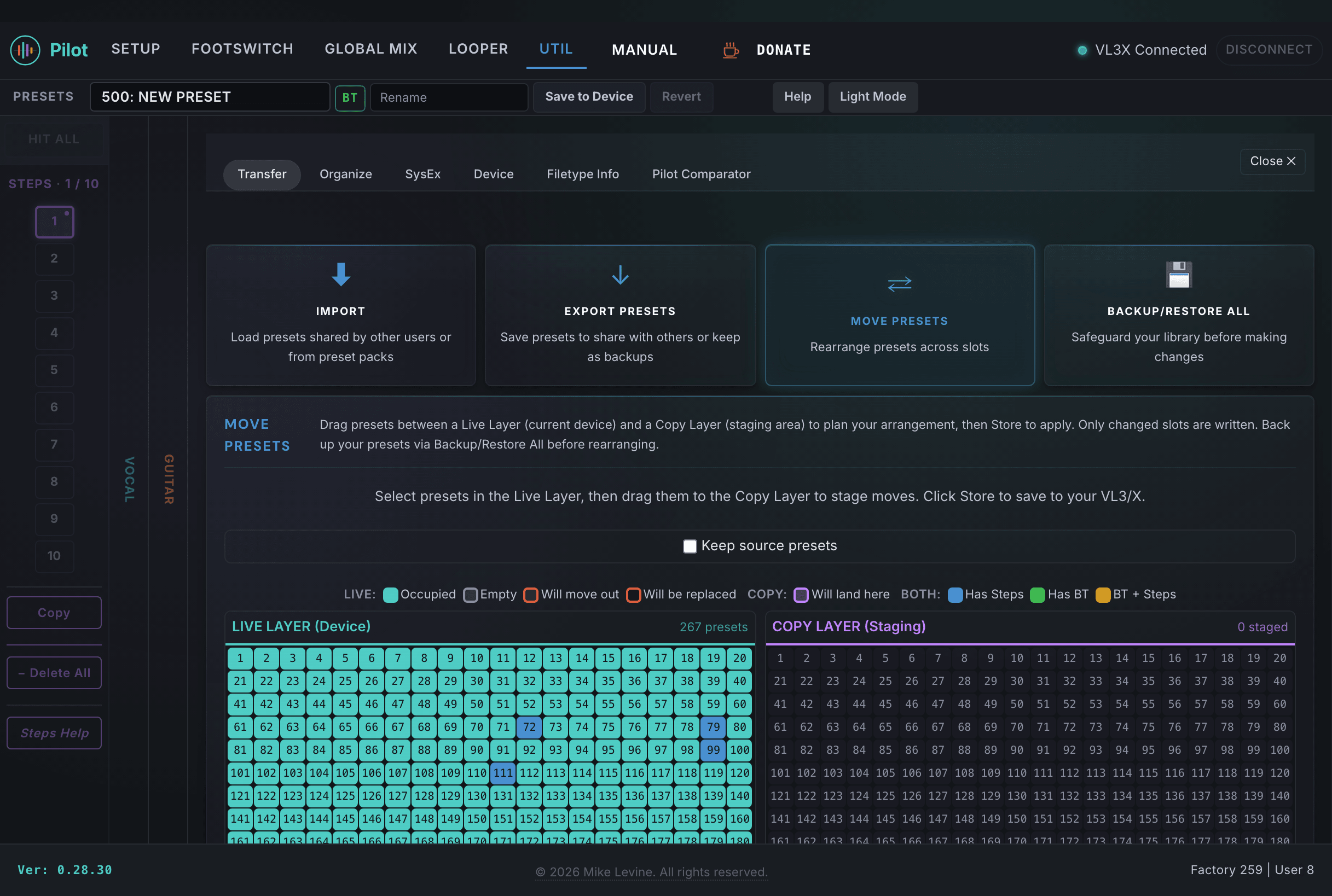Click the Import download arrow icon
1332x896 pixels.
coord(341,274)
